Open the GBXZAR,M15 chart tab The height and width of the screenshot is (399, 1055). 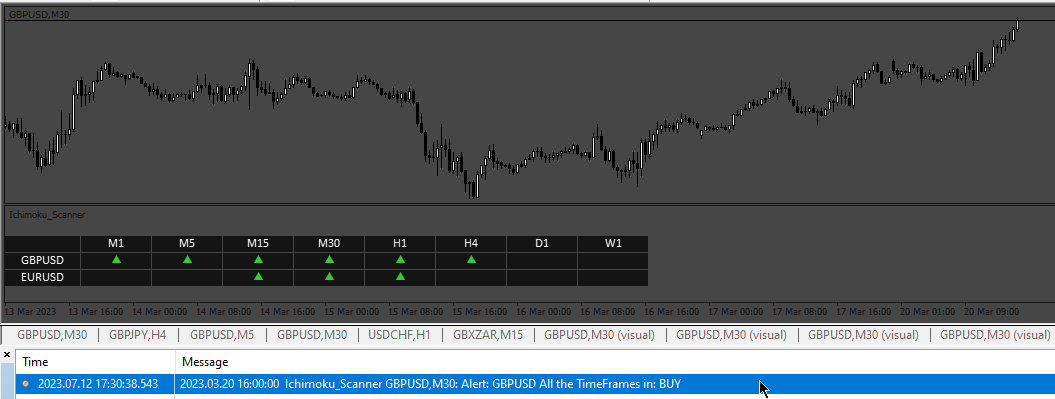(x=488, y=334)
